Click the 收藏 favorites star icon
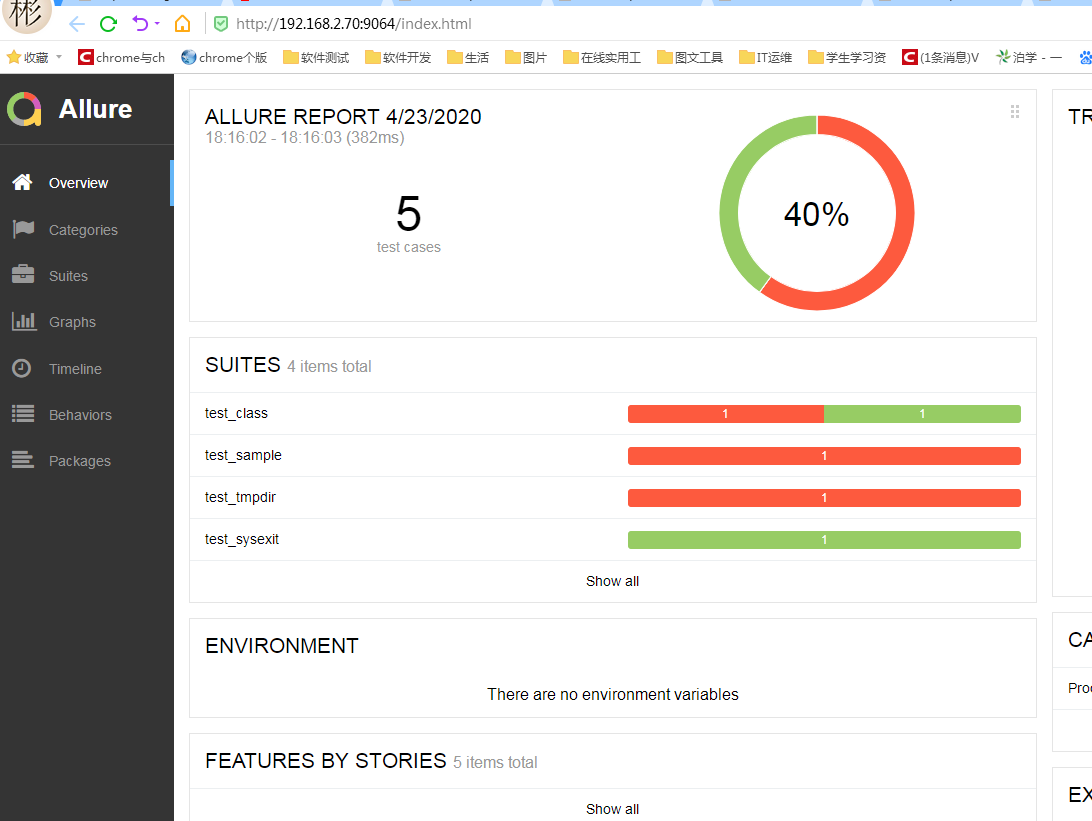 pyautogui.click(x=13, y=57)
